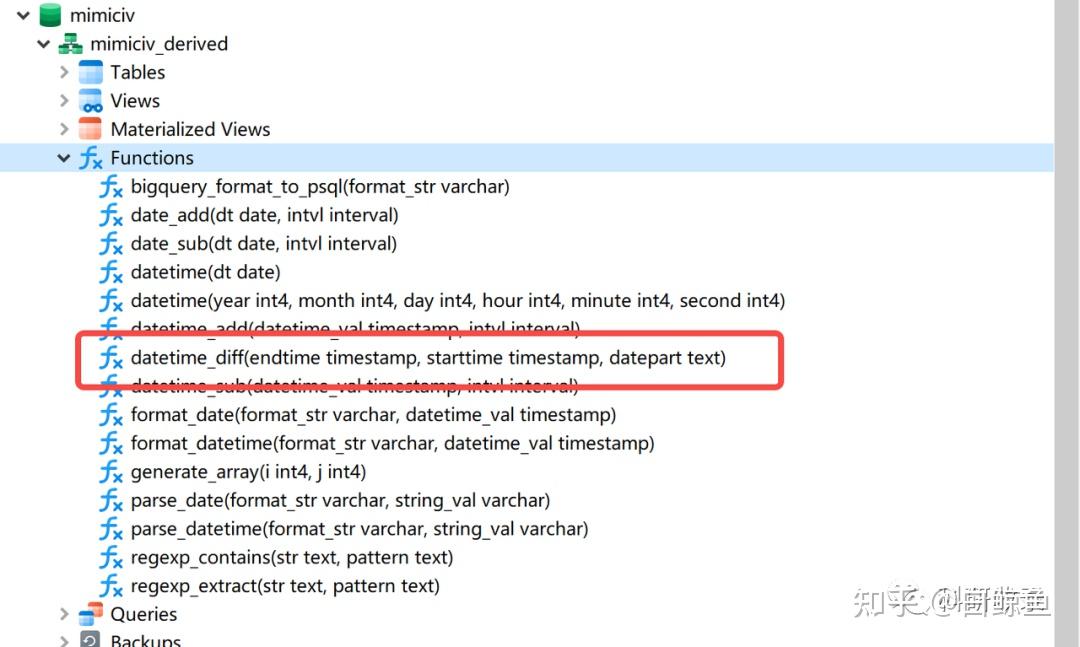Click the Materialized Views icon
The height and width of the screenshot is (647, 1080).
point(91,129)
